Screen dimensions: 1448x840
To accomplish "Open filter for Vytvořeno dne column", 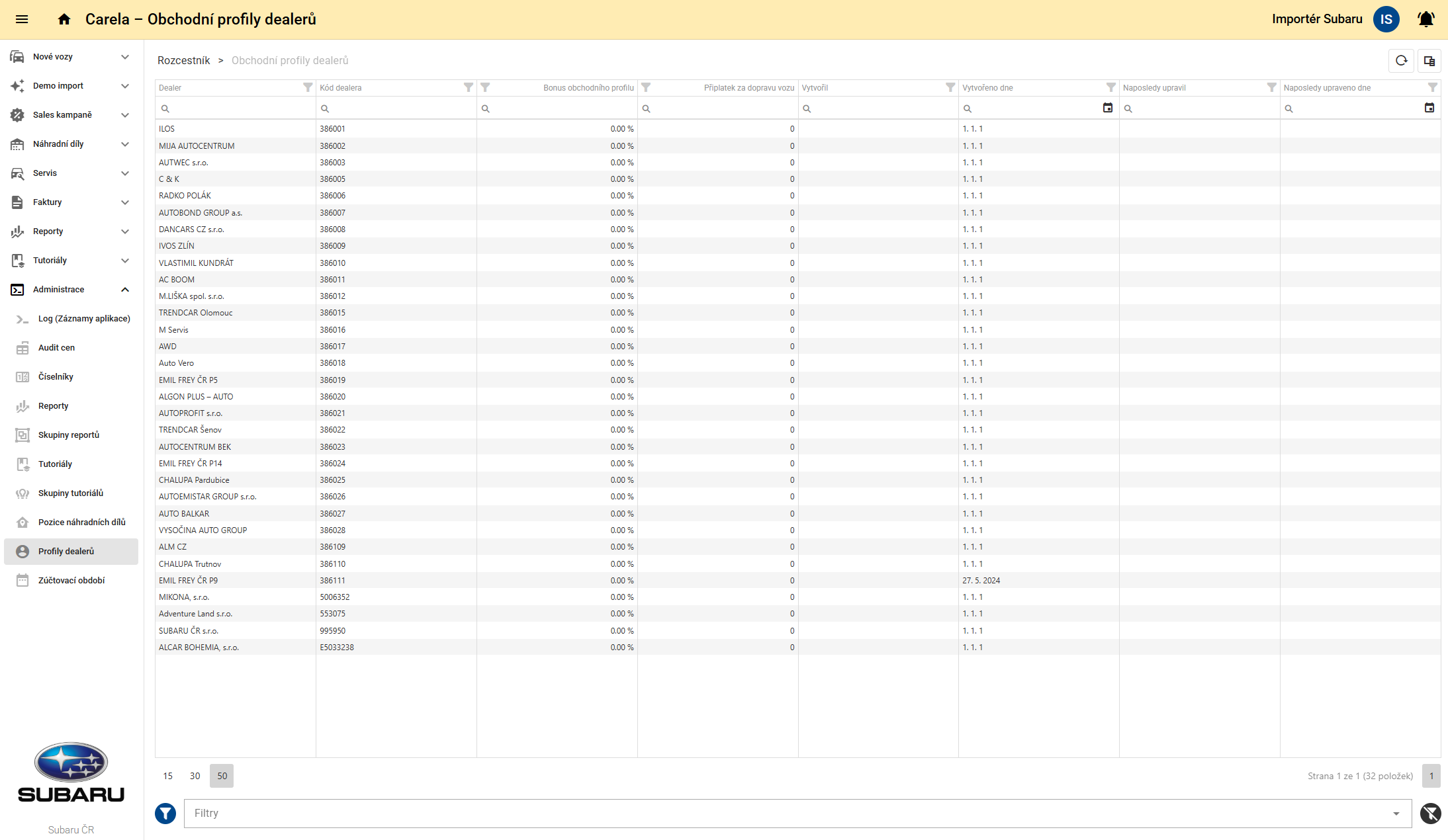I will [x=1111, y=87].
